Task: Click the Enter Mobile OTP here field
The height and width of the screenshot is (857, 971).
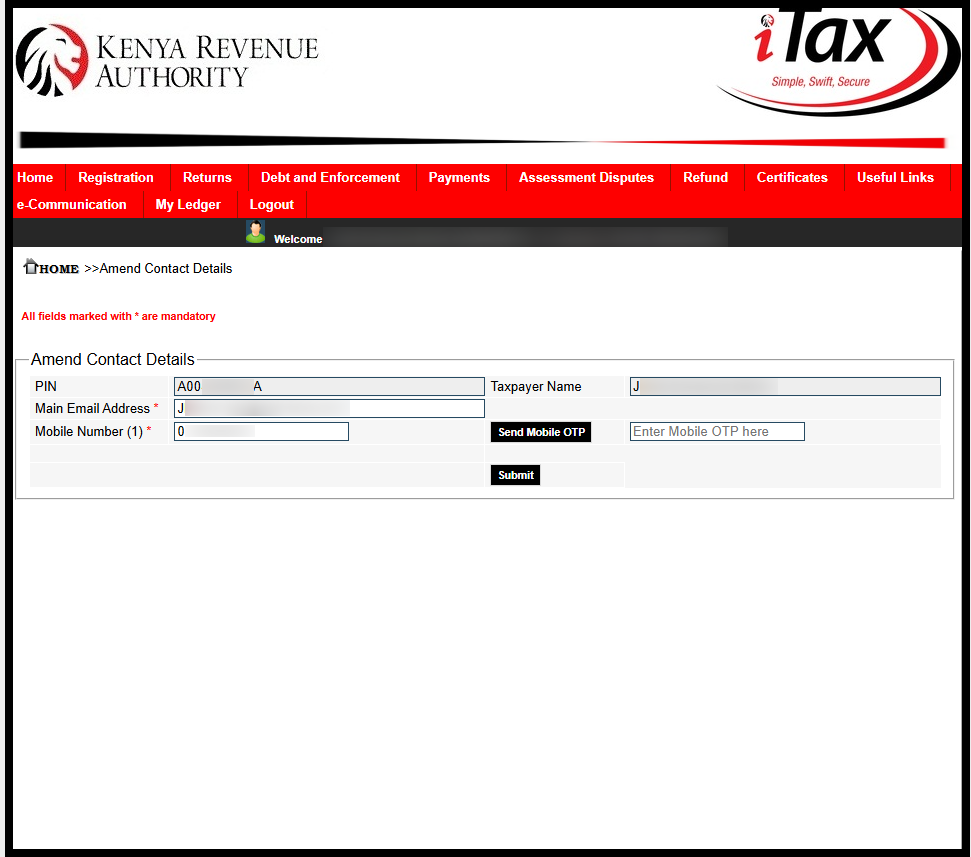Action: tap(716, 431)
